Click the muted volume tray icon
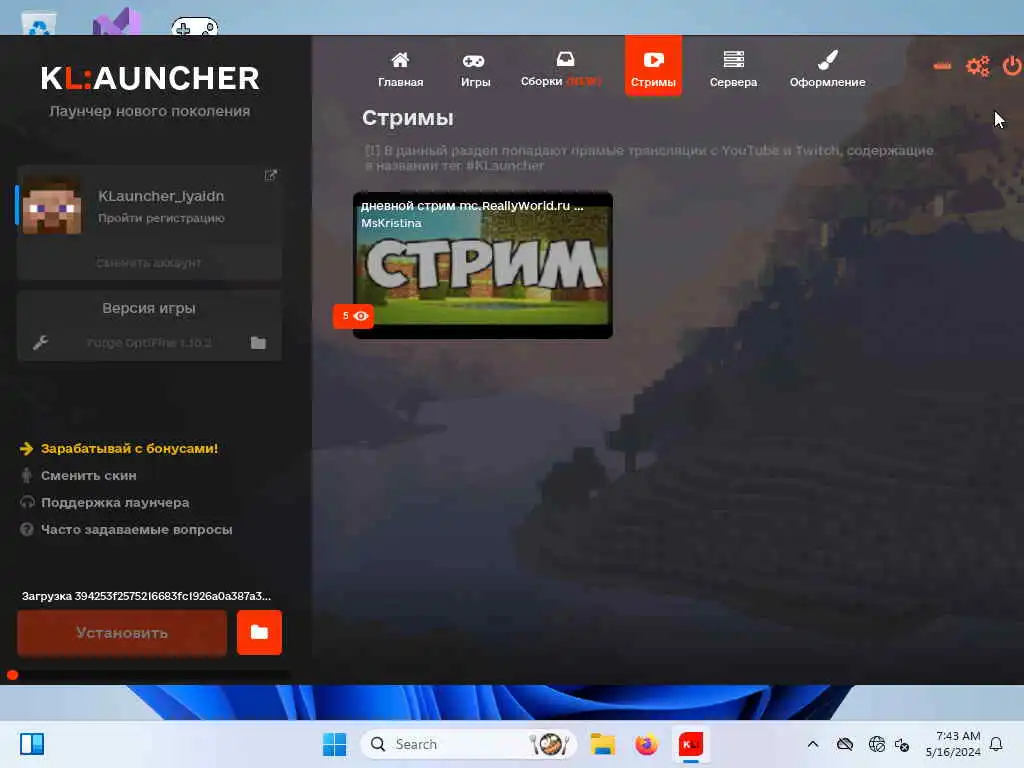 point(903,744)
